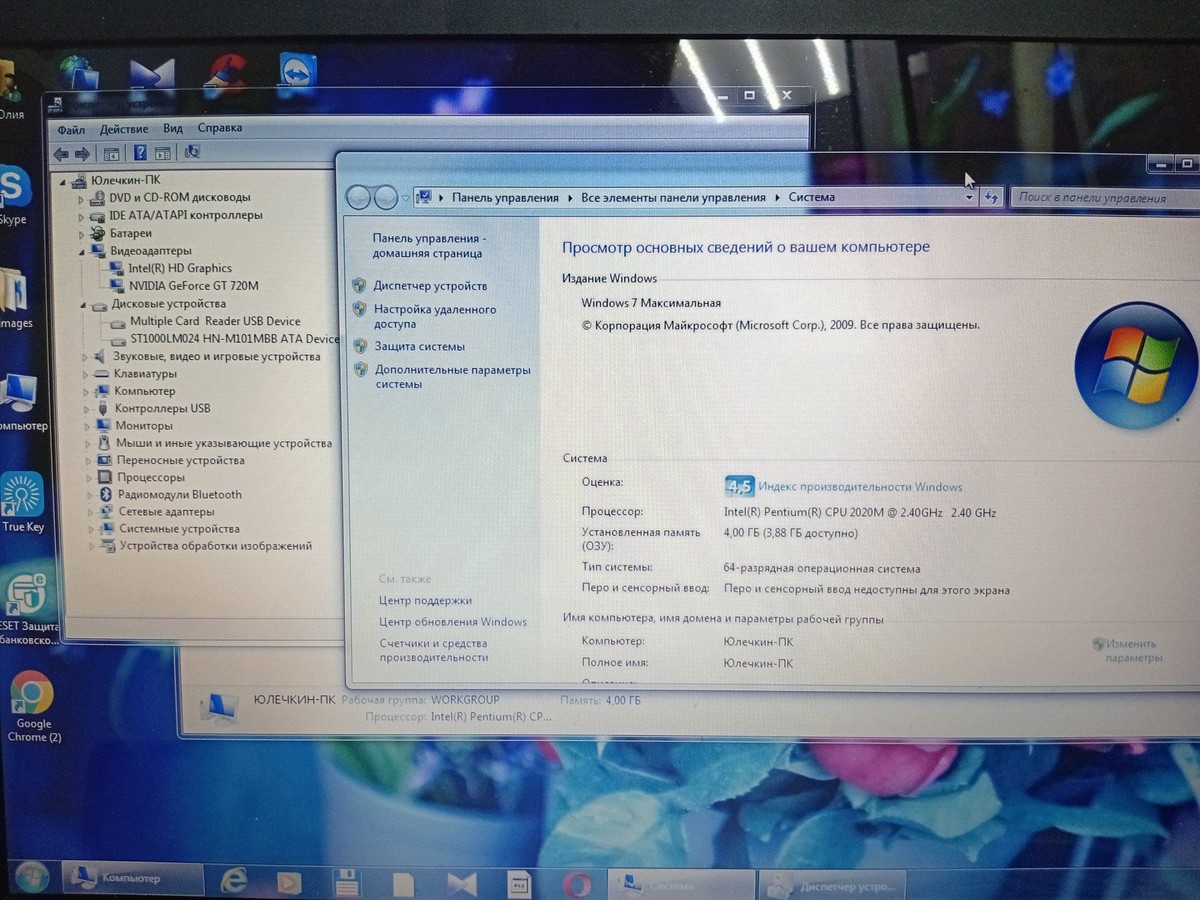
Task: Open the Диспетчер устройств link in sidebar
Action: pos(430,286)
